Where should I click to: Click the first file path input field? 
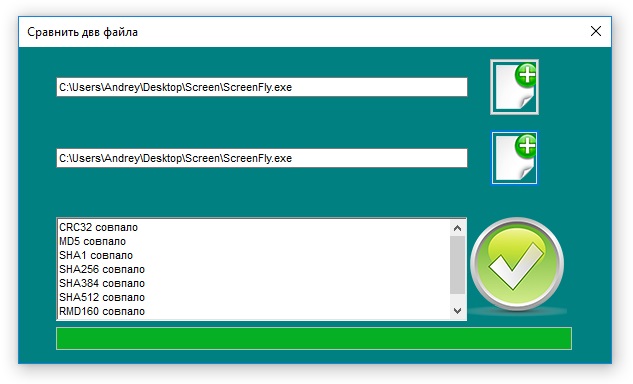coord(262,87)
